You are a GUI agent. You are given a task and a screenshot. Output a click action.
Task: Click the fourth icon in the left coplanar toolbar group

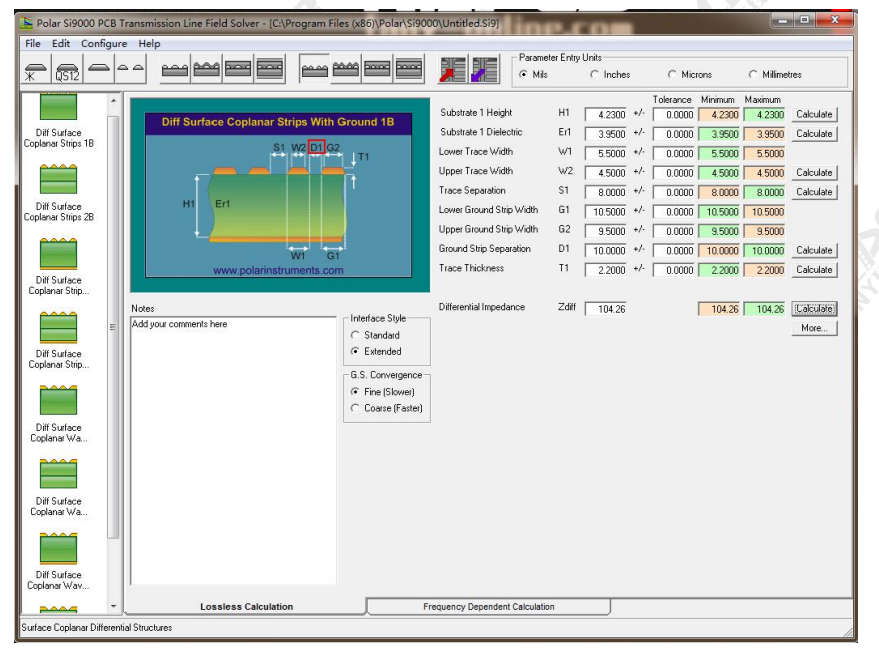click(270, 70)
